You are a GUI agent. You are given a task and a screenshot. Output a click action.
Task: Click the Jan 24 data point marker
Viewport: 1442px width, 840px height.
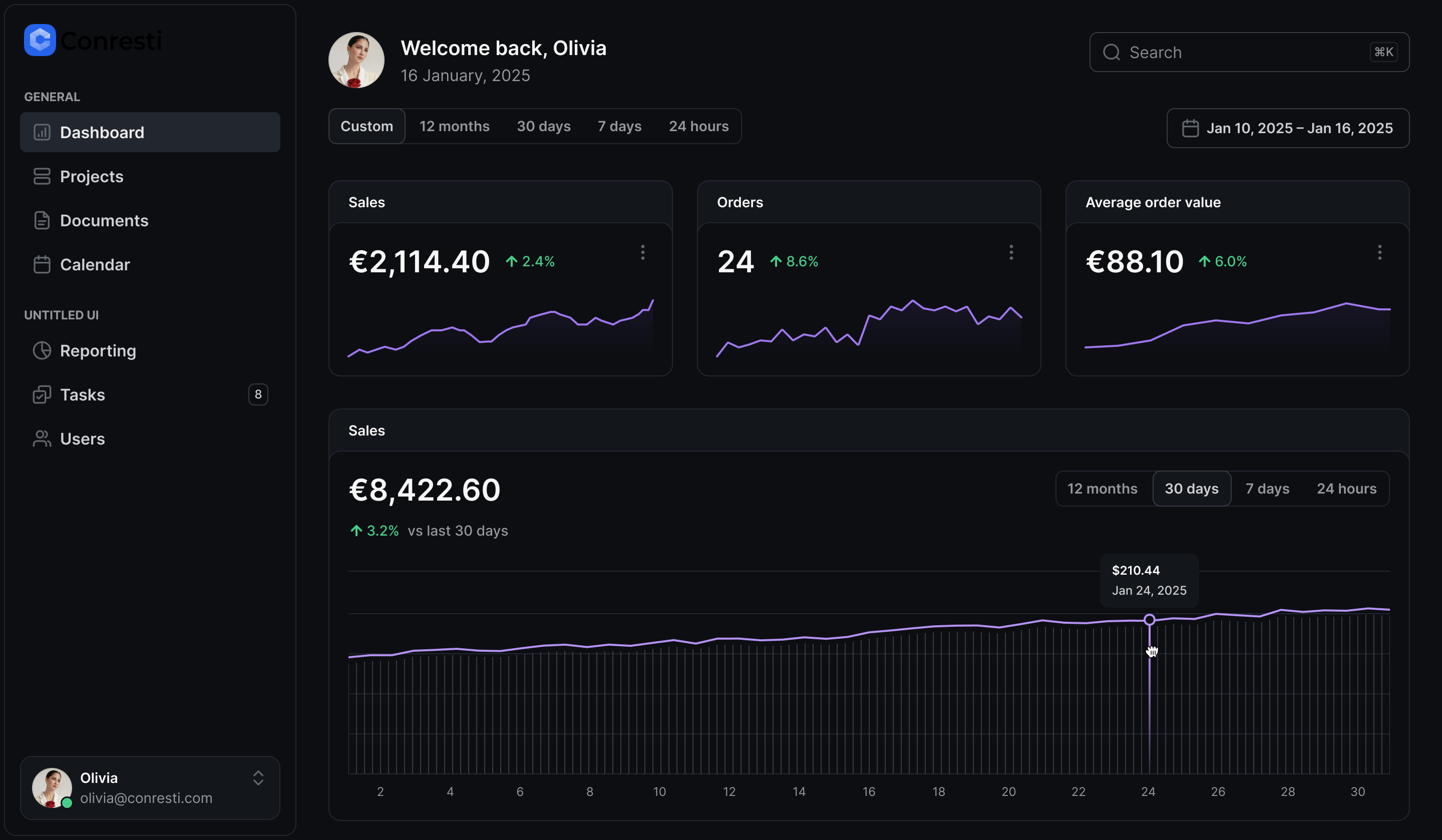click(1149, 619)
